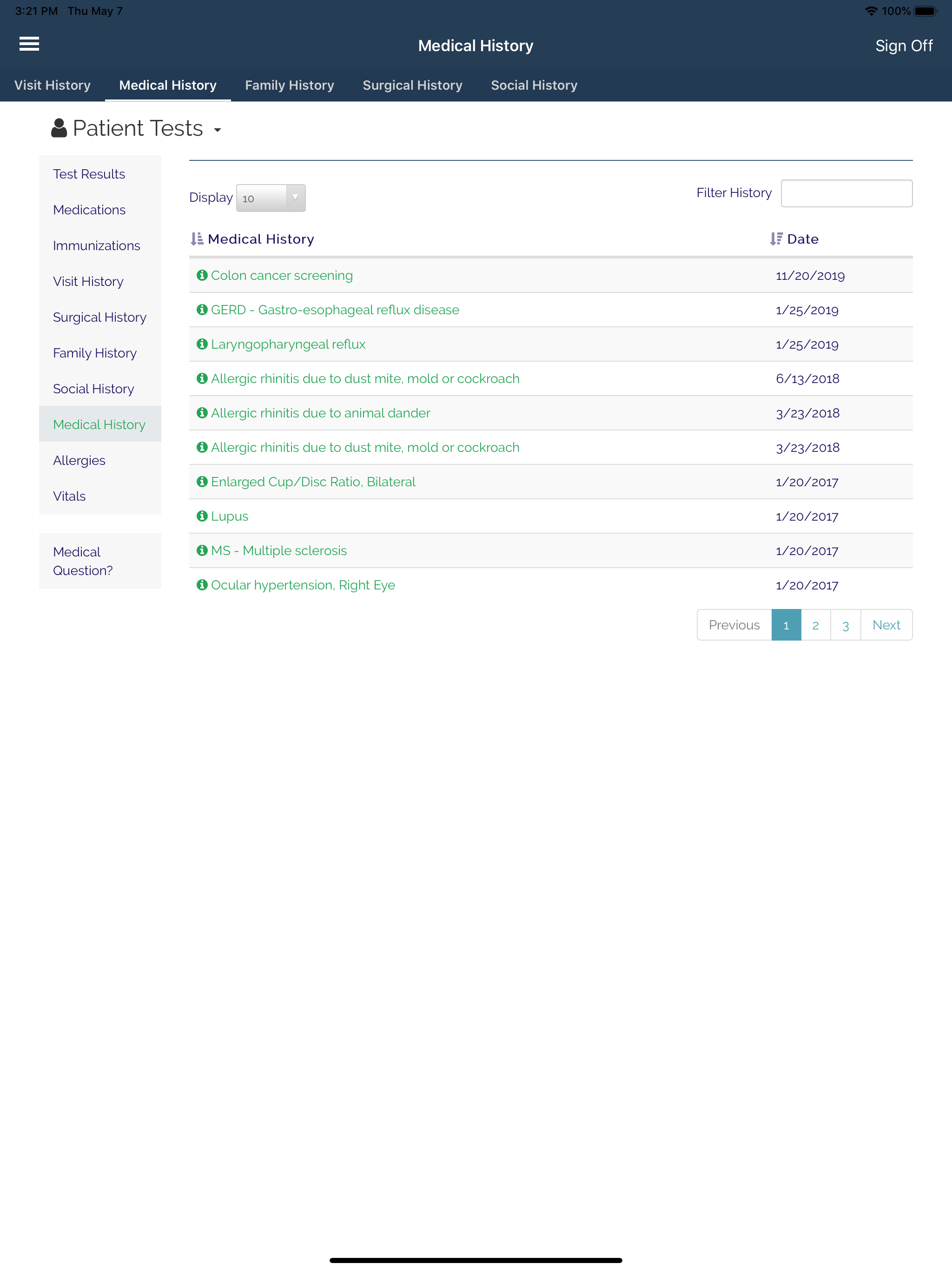Viewport: 952px width, 1270px height.
Task: Open Immunizations in sidebar
Action: (100, 246)
